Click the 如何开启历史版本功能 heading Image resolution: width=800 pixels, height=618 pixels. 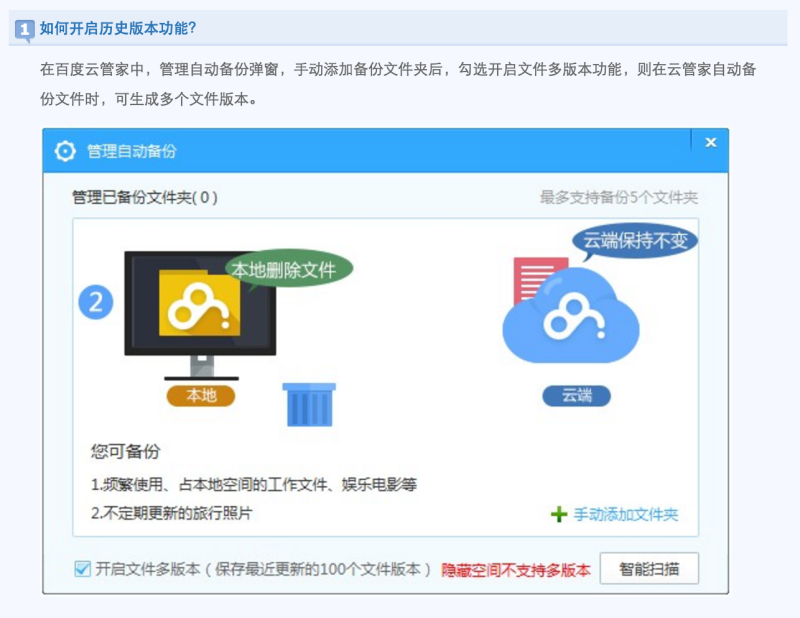click(117, 28)
